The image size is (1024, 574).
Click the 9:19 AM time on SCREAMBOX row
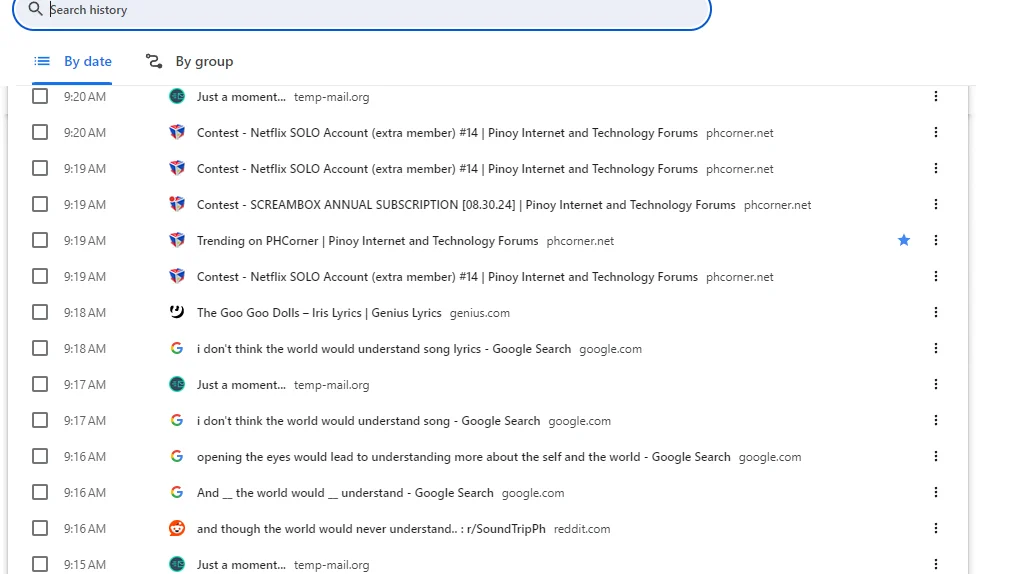[x=84, y=205]
